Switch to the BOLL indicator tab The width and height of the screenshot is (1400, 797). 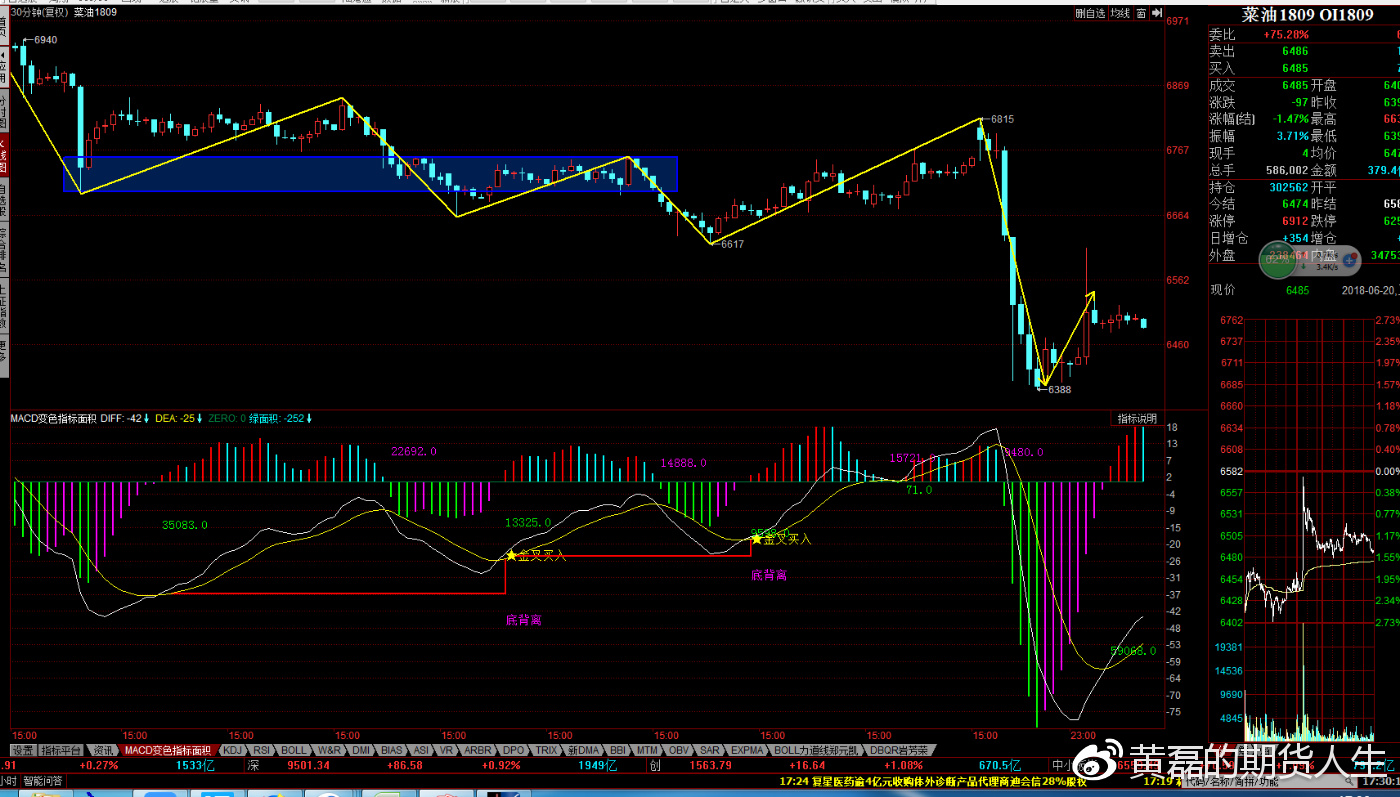pyautogui.click(x=294, y=750)
